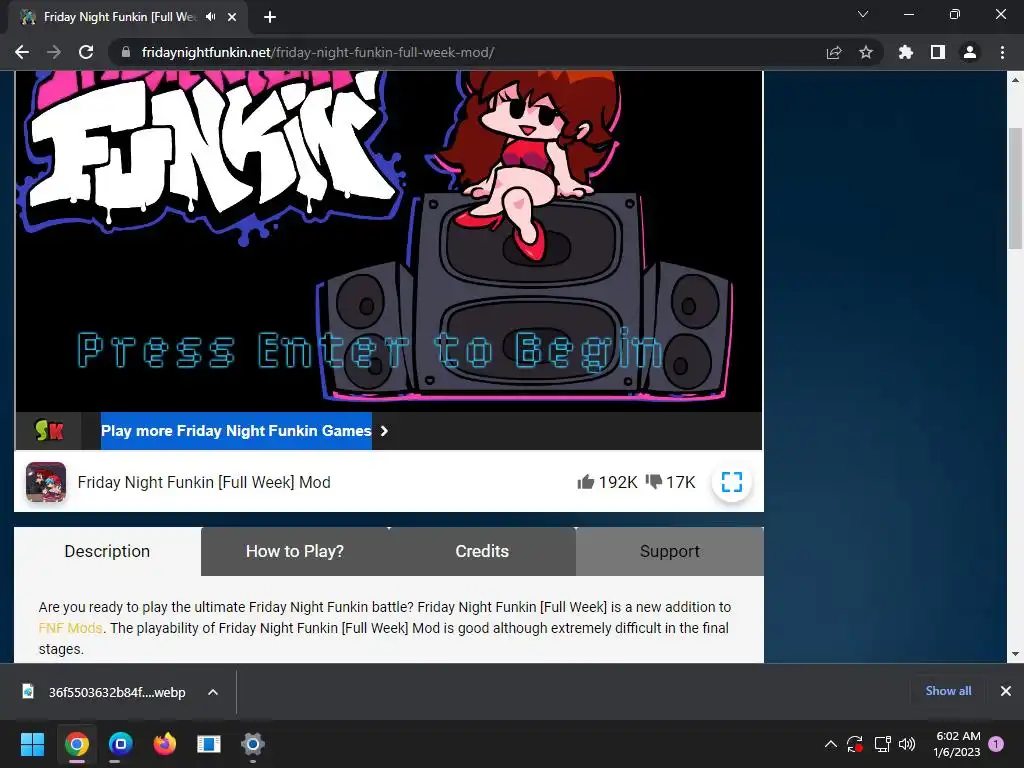Launch Firefox from the taskbar
This screenshot has width=1024, height=768.
coord(165,744)
